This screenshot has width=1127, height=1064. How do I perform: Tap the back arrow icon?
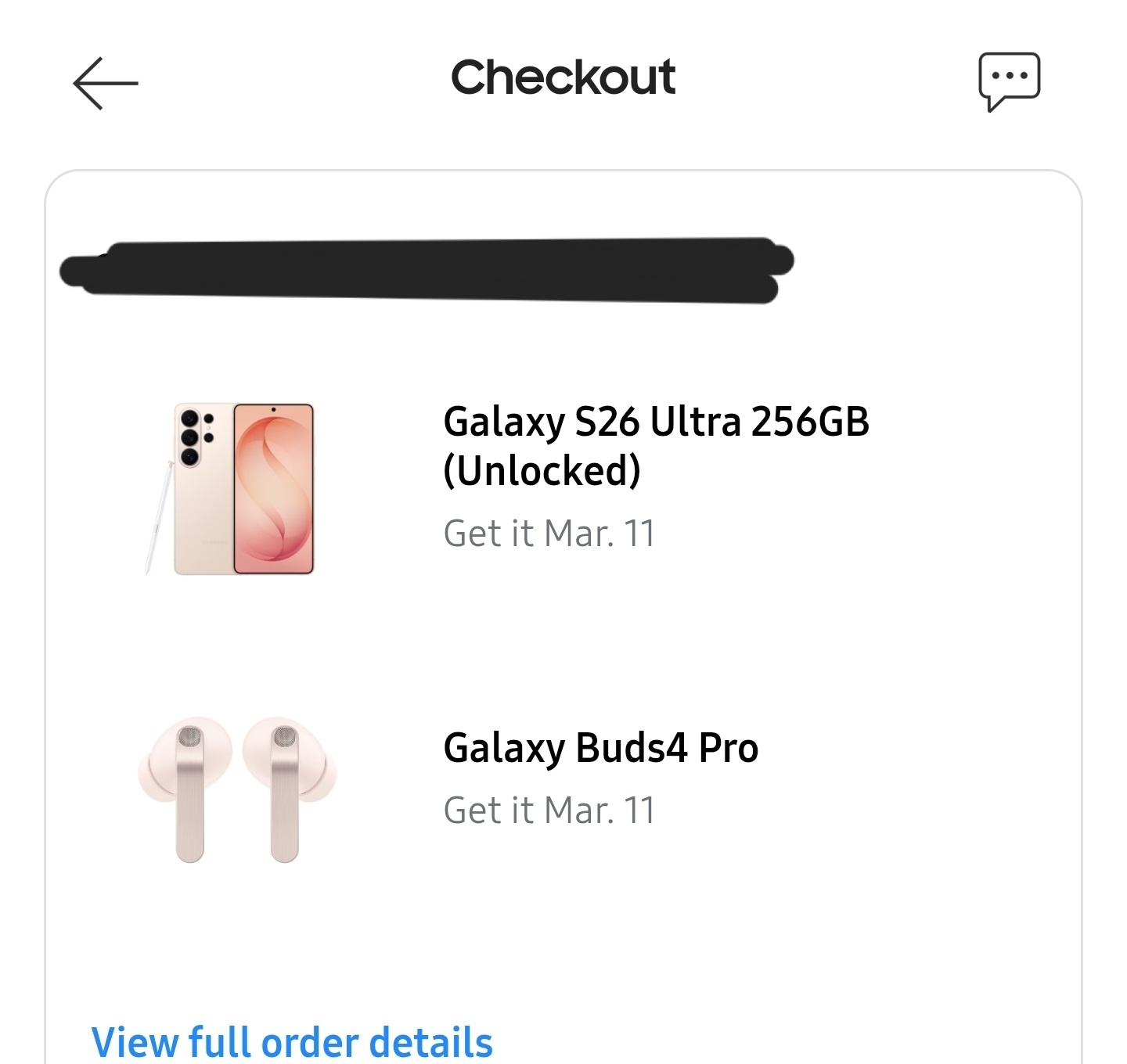[x=105, y=83]
